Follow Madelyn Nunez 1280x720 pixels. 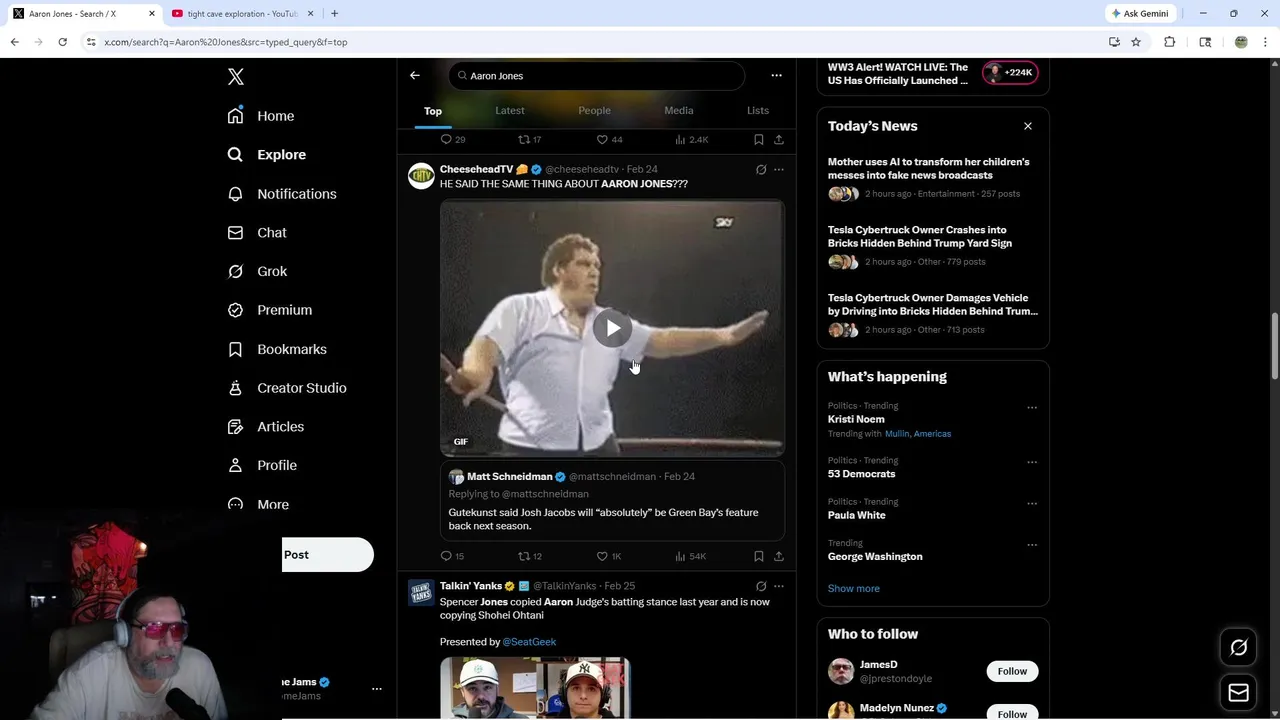pos(1012,713)
